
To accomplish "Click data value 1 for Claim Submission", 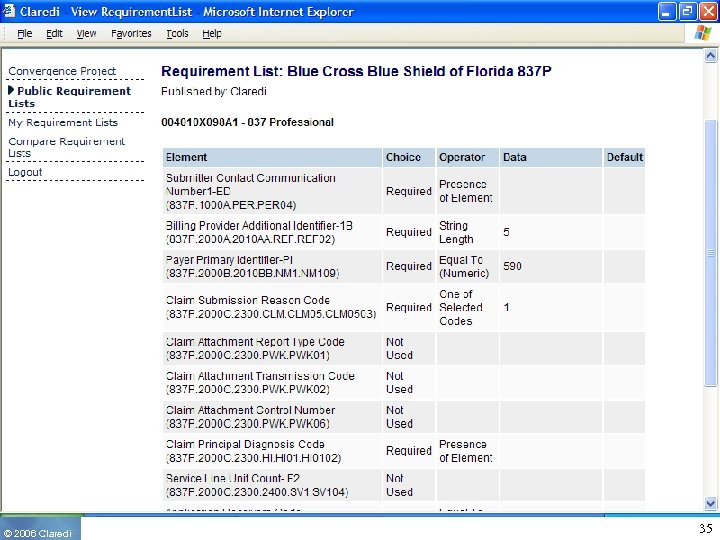I will coord(506,307).
